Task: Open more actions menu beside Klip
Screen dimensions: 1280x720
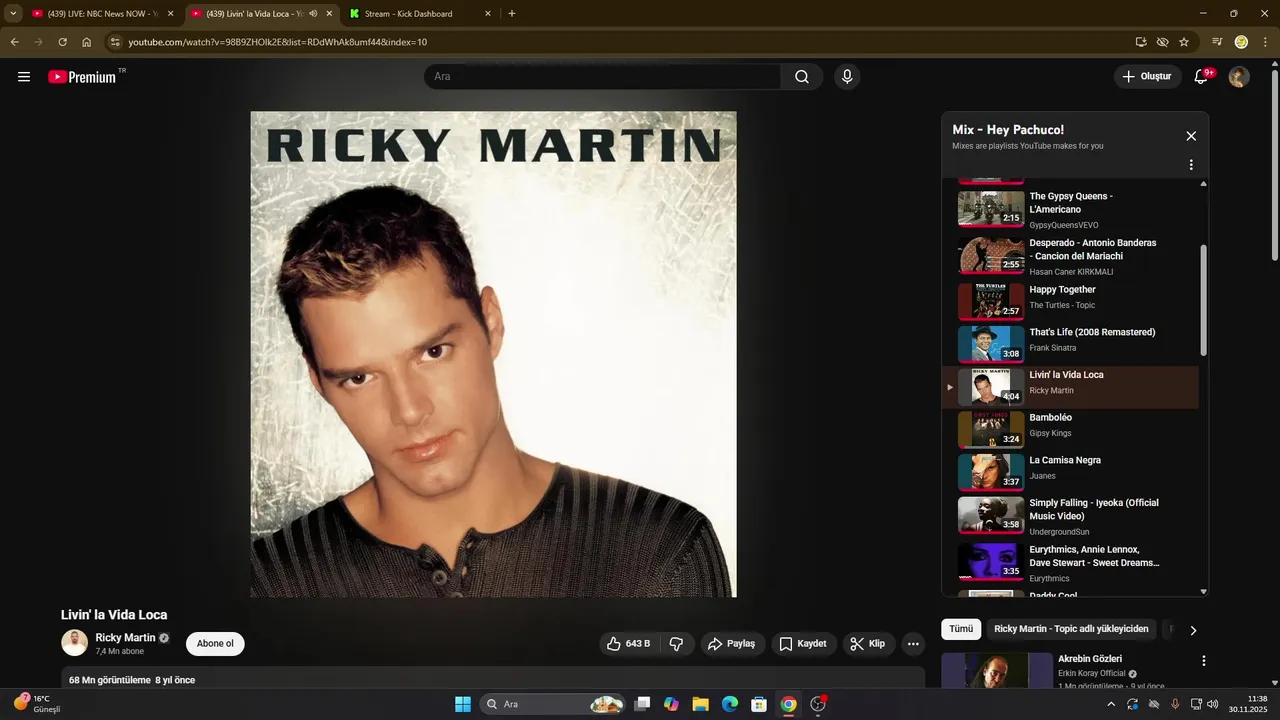Action: click(913, 644)
